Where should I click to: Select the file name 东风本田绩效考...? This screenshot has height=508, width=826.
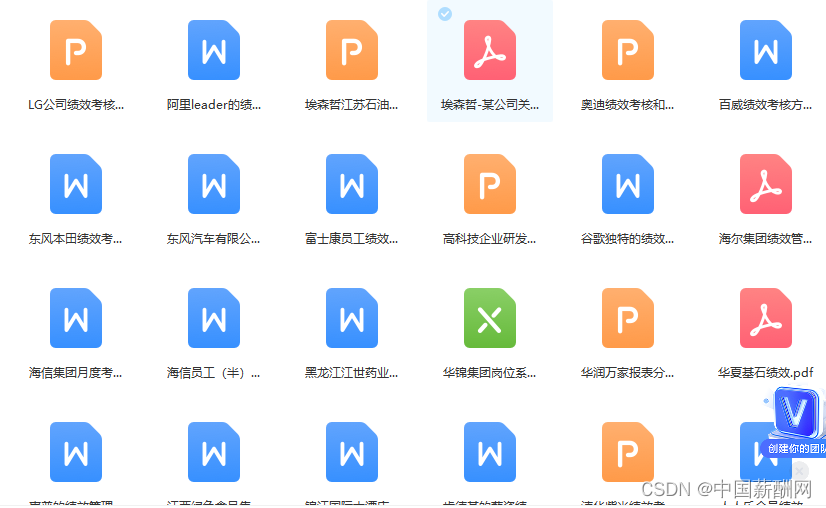[x=76, y=239]
